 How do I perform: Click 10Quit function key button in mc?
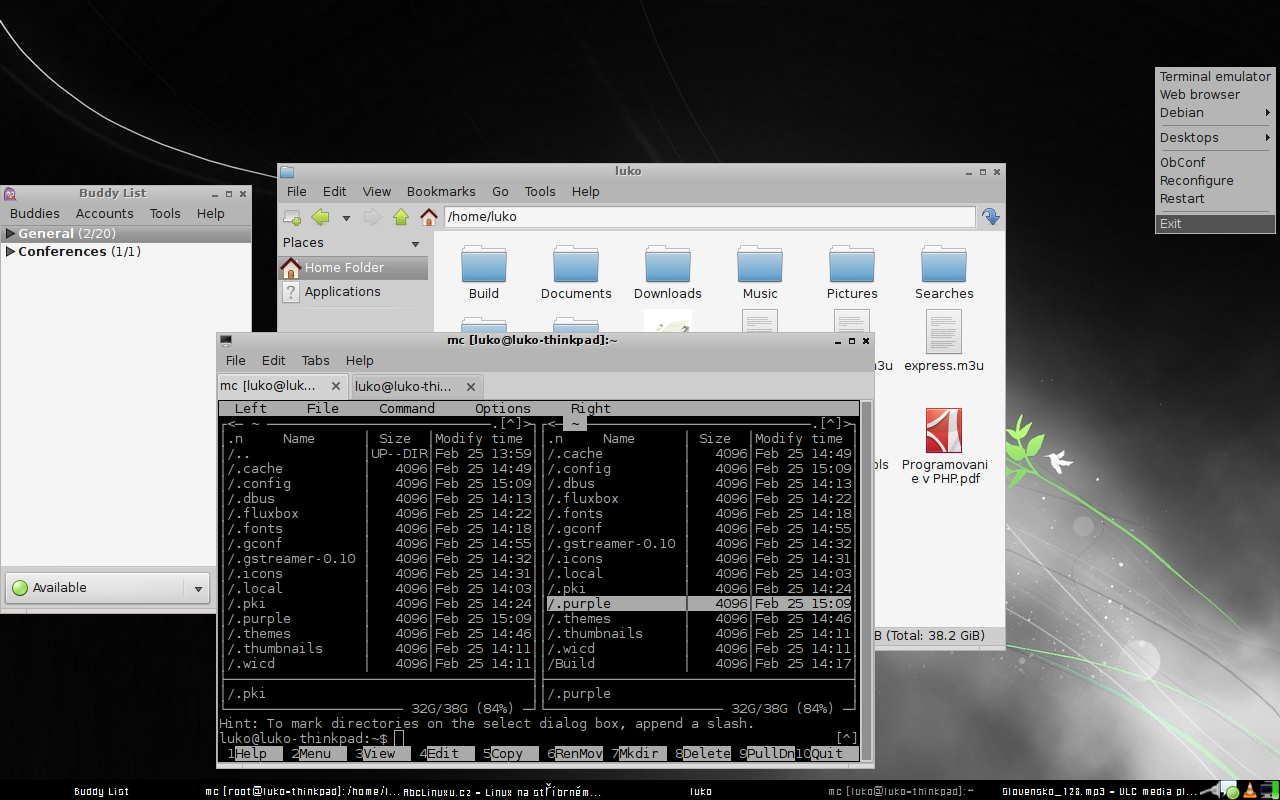(x=827, y=754)
